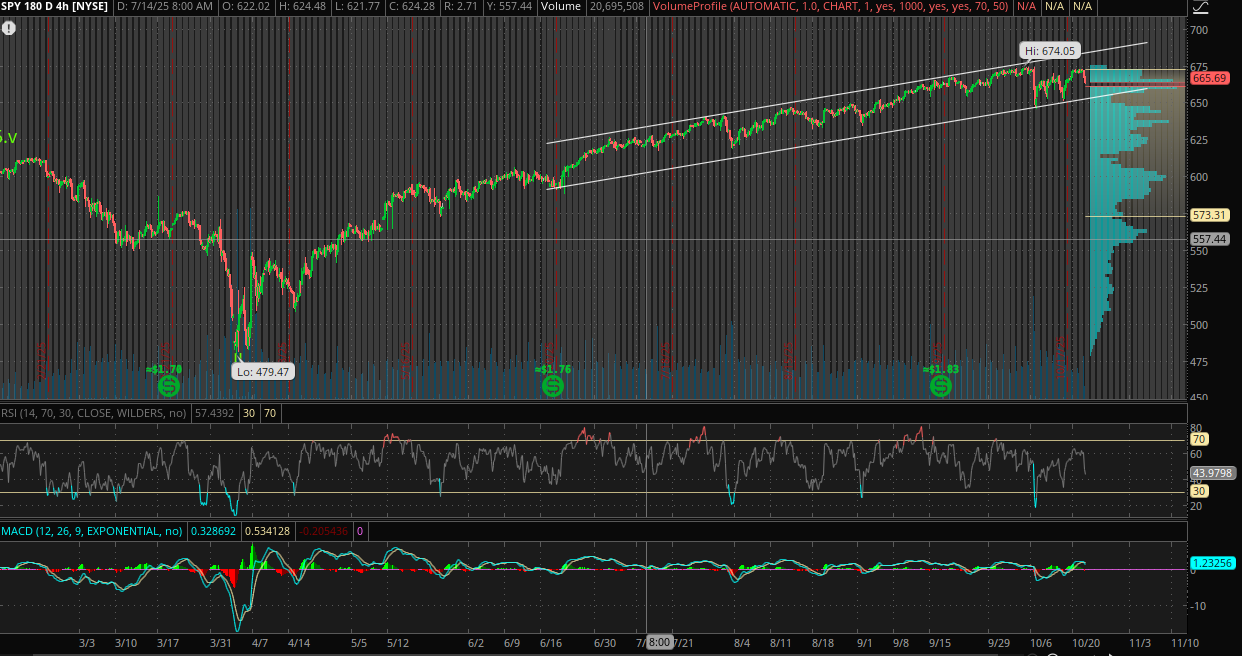Click the 573.31 price level tag

tap(1209, 215)
